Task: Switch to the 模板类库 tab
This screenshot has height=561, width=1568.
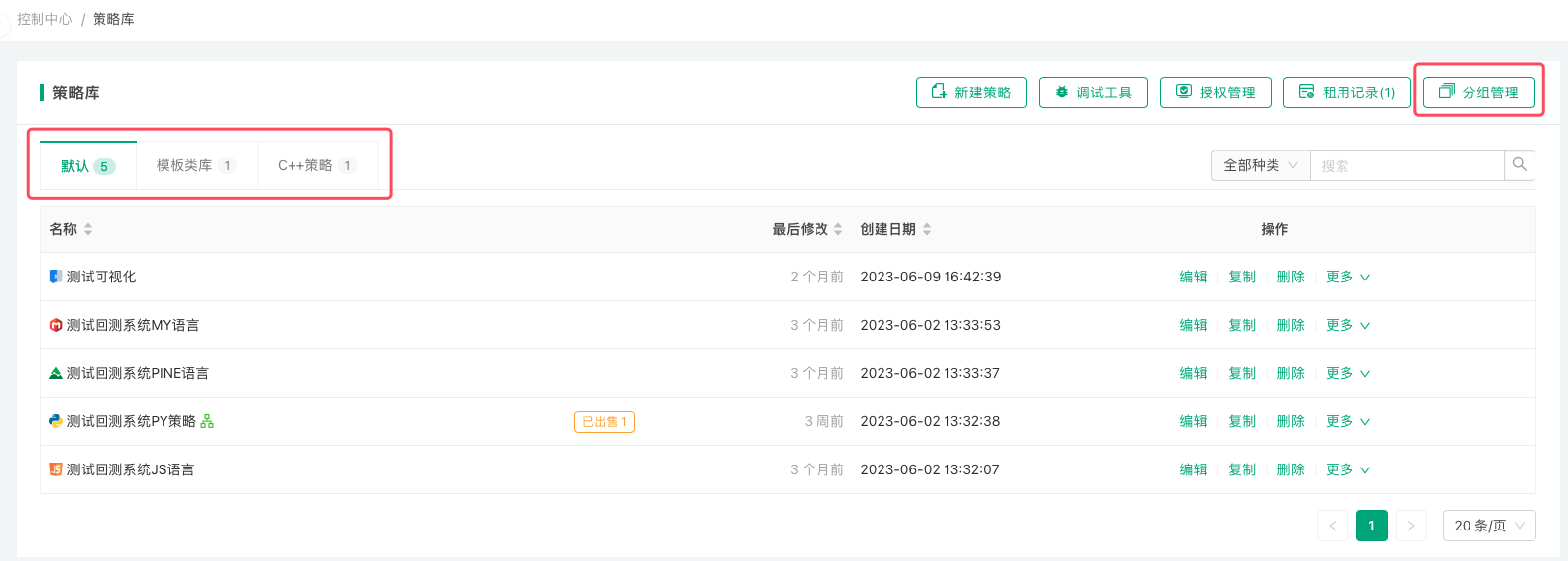Action: click(x=196, y=165)
